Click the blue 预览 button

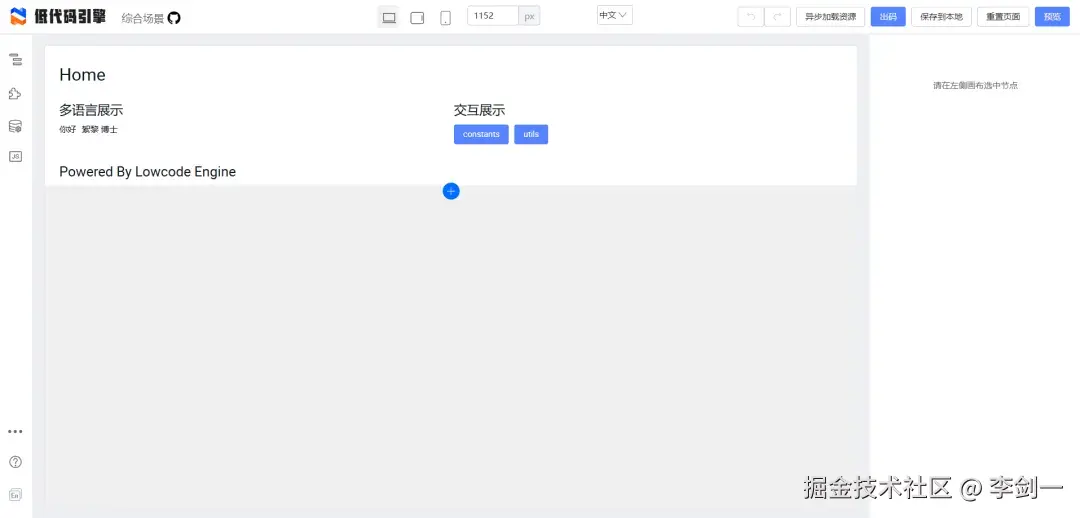point(1052,17)
